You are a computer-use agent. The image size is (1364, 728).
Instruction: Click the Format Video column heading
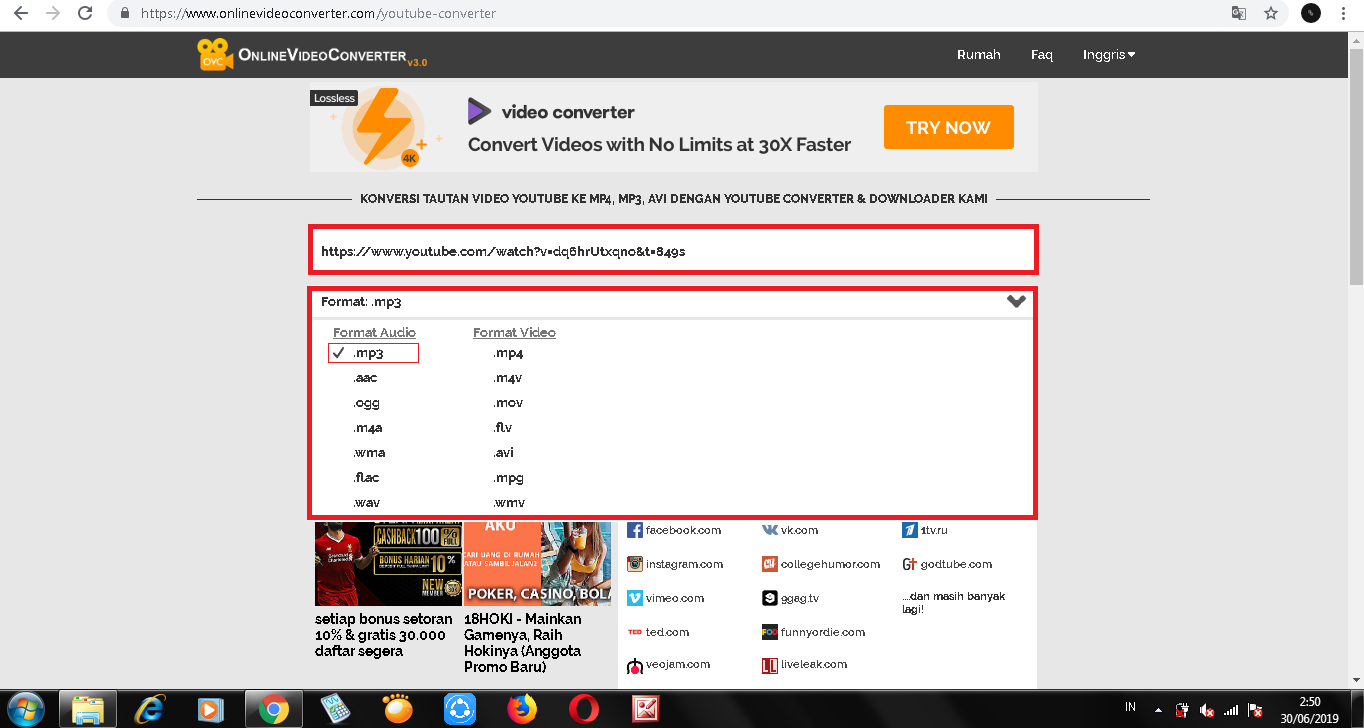[514, 332]
